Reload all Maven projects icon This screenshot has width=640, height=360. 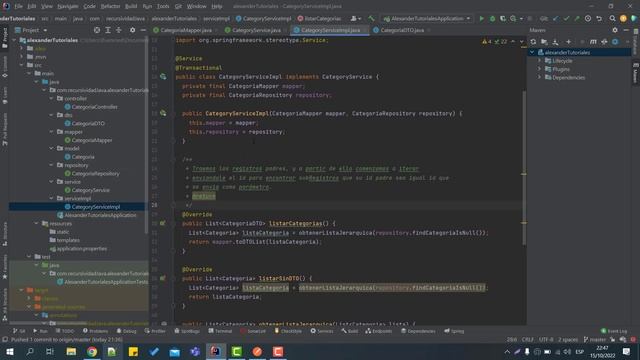point(533,42)
